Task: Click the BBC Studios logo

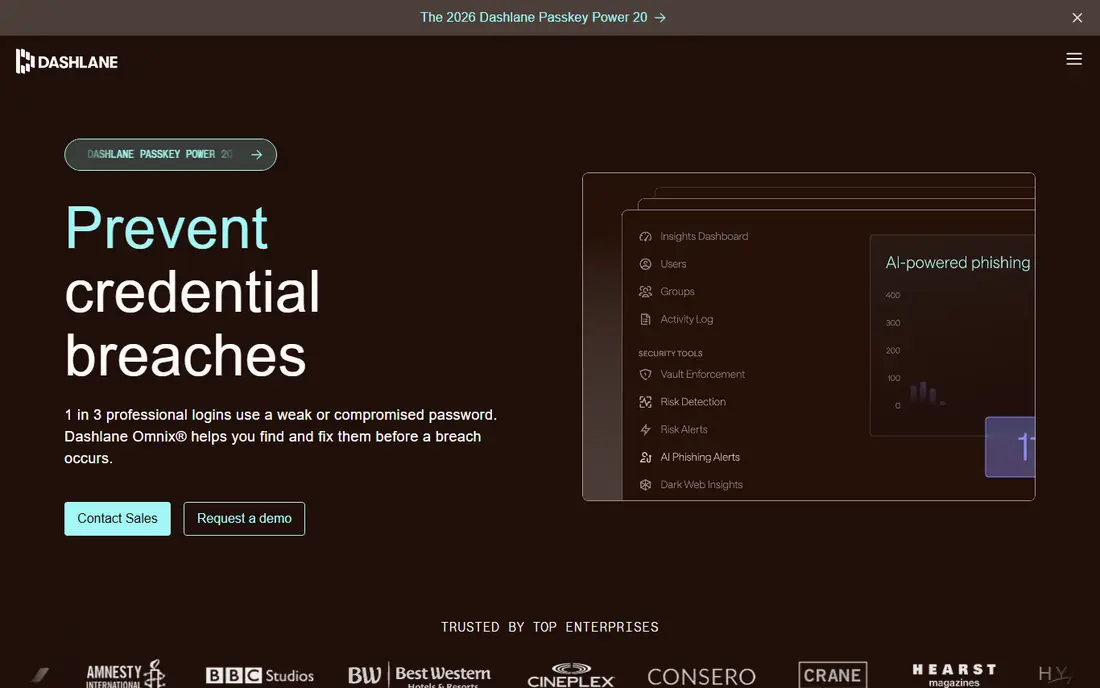Action: coord(260,675)
